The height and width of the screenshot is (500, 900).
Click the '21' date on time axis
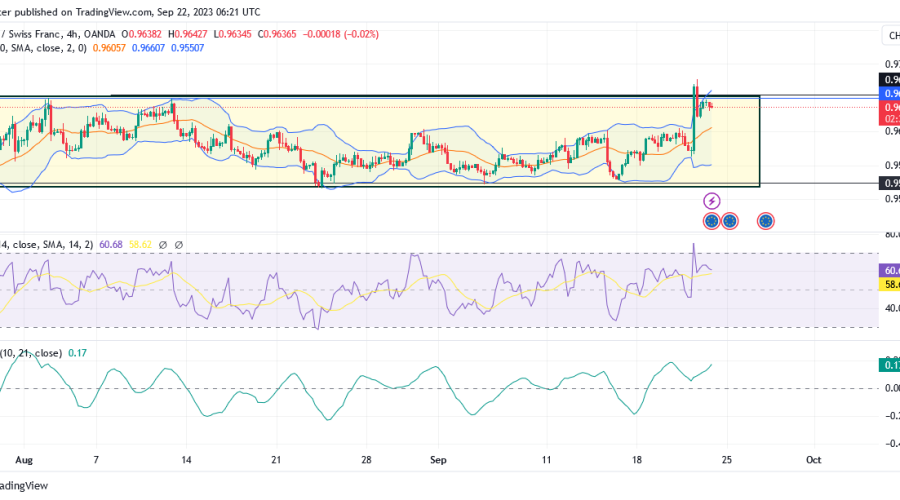click(x=276, y=460)
